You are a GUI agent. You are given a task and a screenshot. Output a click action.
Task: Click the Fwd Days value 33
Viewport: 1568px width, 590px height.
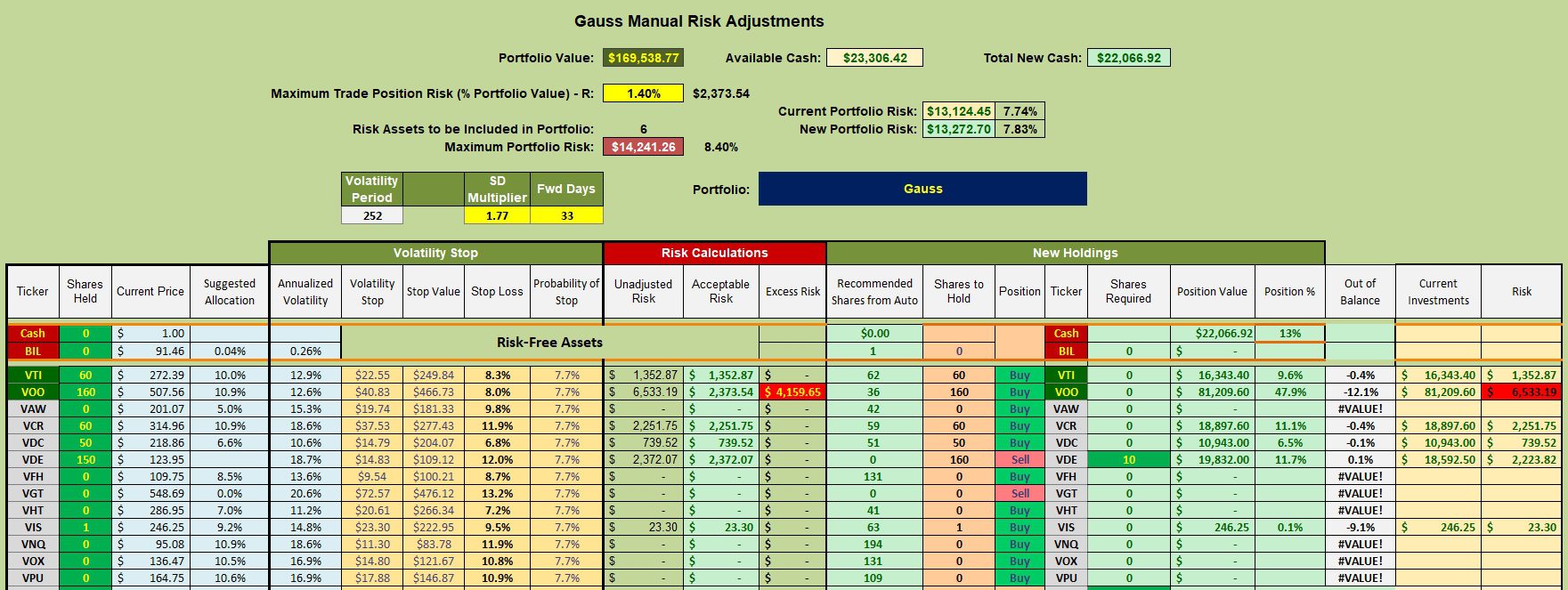point(566,215)
